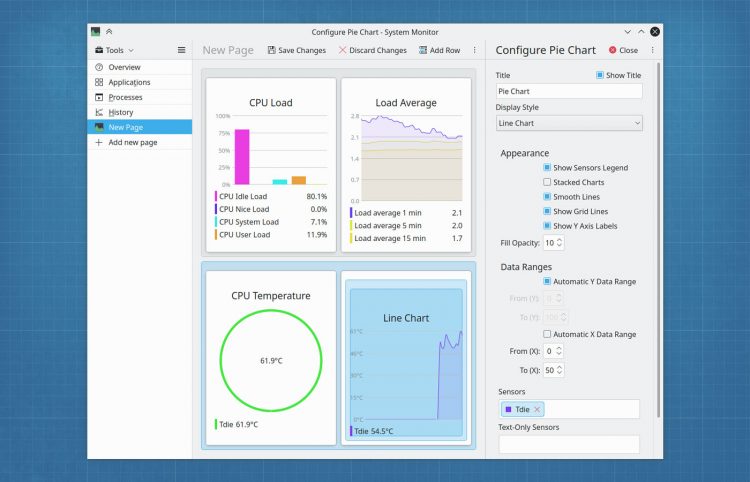This screenshot has height=482, width=750.
Task: Click the Add Row button
Action: [440, 50]
